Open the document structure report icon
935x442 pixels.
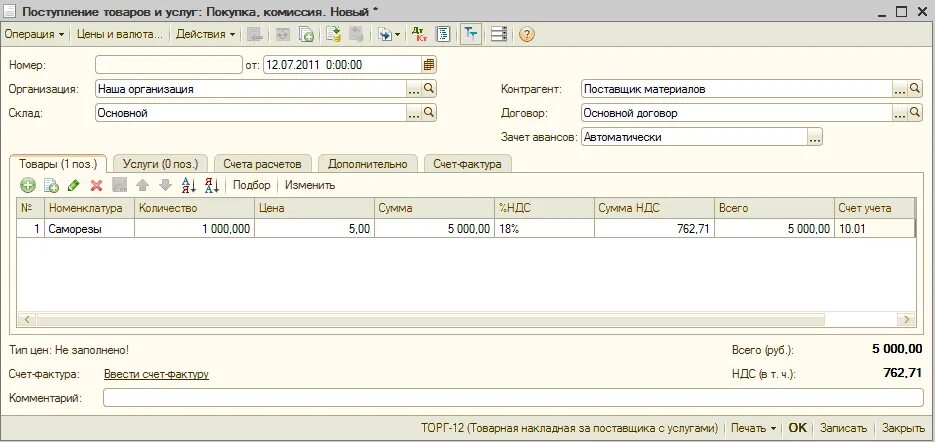tap(443, 35)
